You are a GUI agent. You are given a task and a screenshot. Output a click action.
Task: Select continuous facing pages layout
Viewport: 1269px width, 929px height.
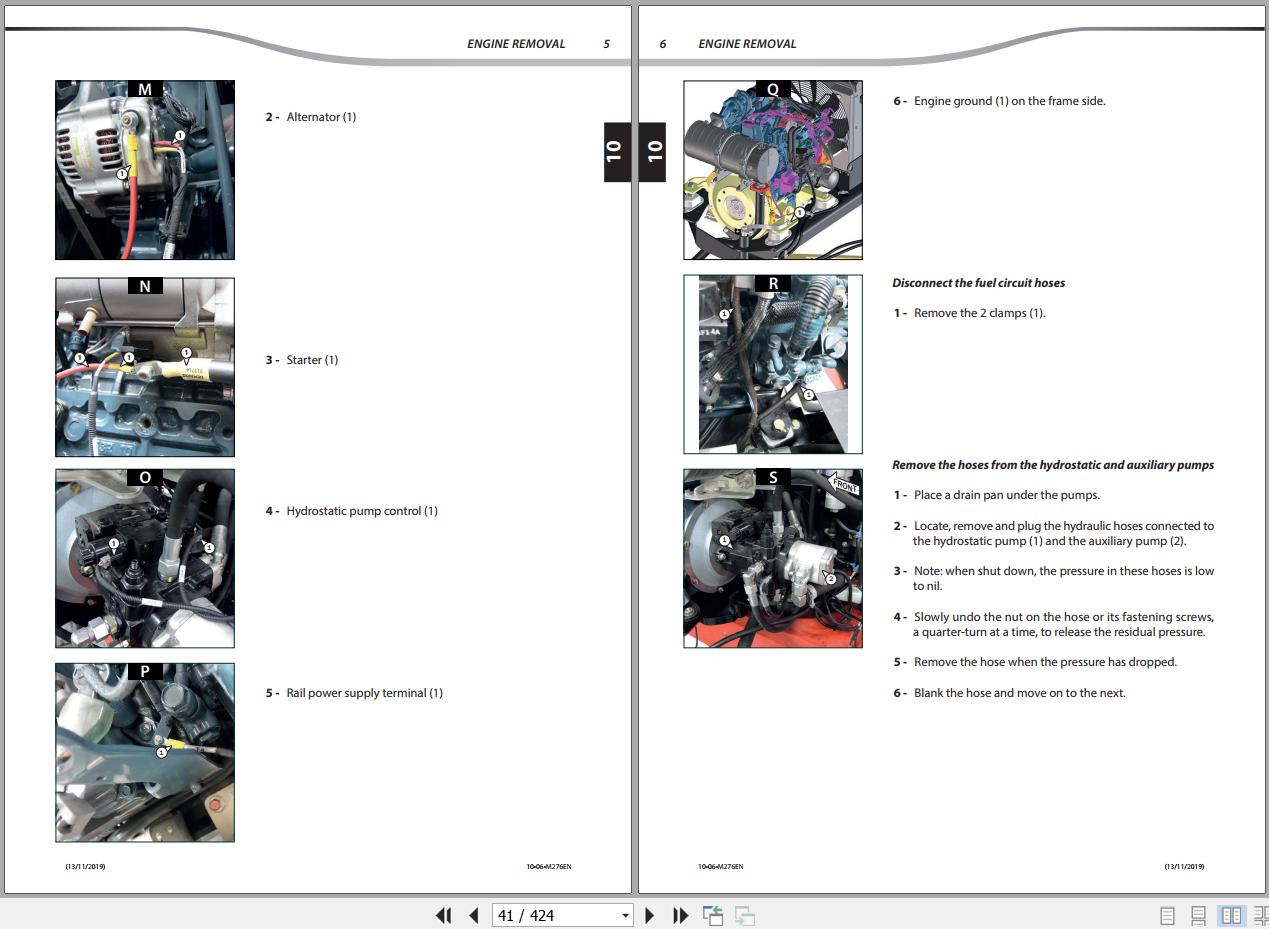[x=1260, y=915]
